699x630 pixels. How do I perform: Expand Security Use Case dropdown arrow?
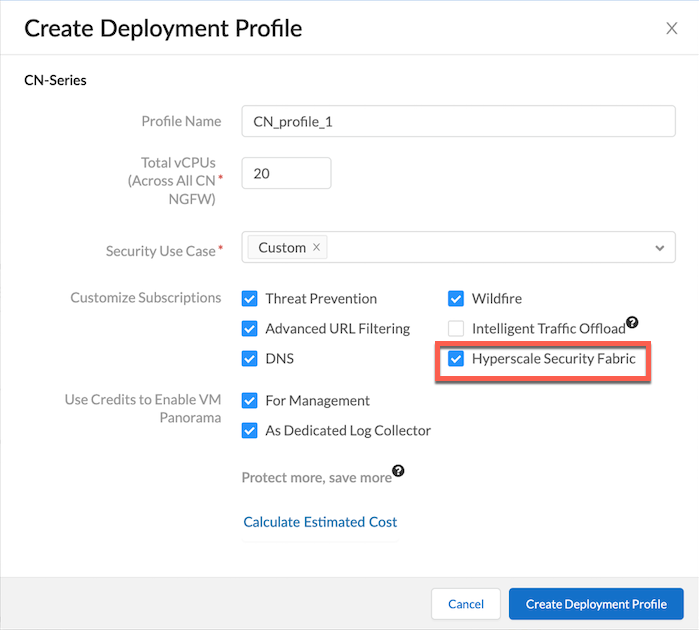pyautogui.click(x=659, y=248)
